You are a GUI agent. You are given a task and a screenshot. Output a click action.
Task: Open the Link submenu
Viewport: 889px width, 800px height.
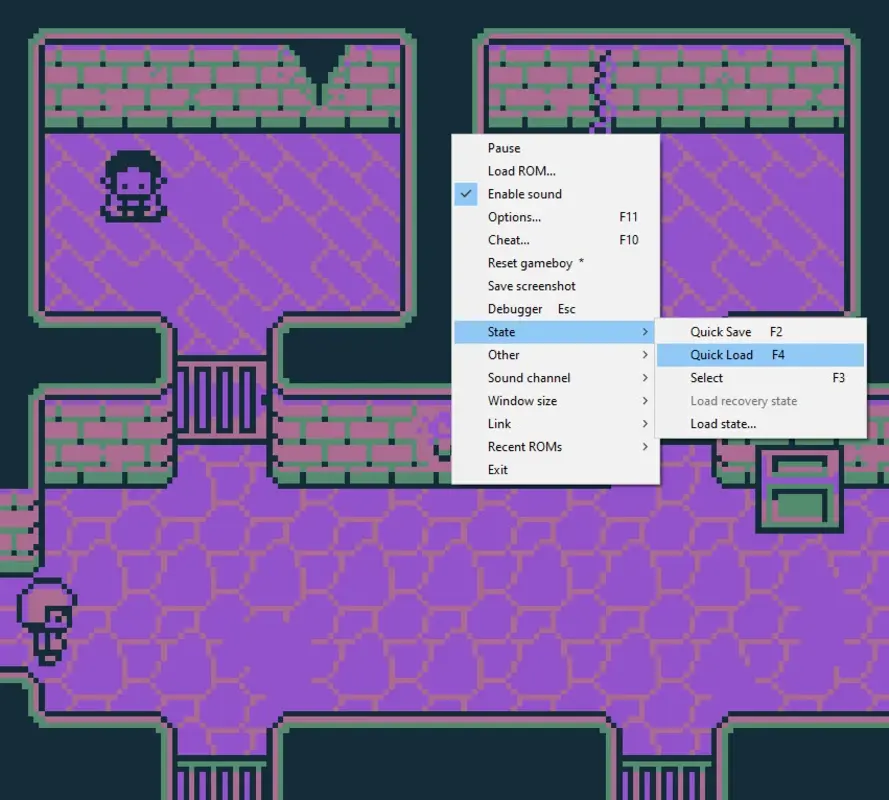(497, 423)
